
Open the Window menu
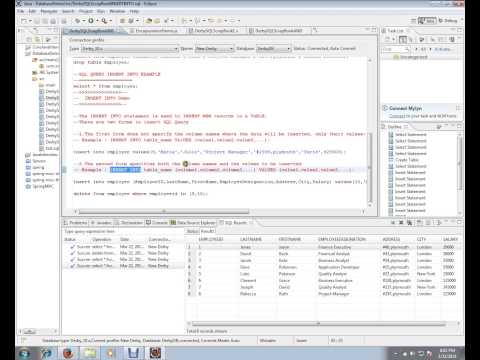[x=117, y=11]
